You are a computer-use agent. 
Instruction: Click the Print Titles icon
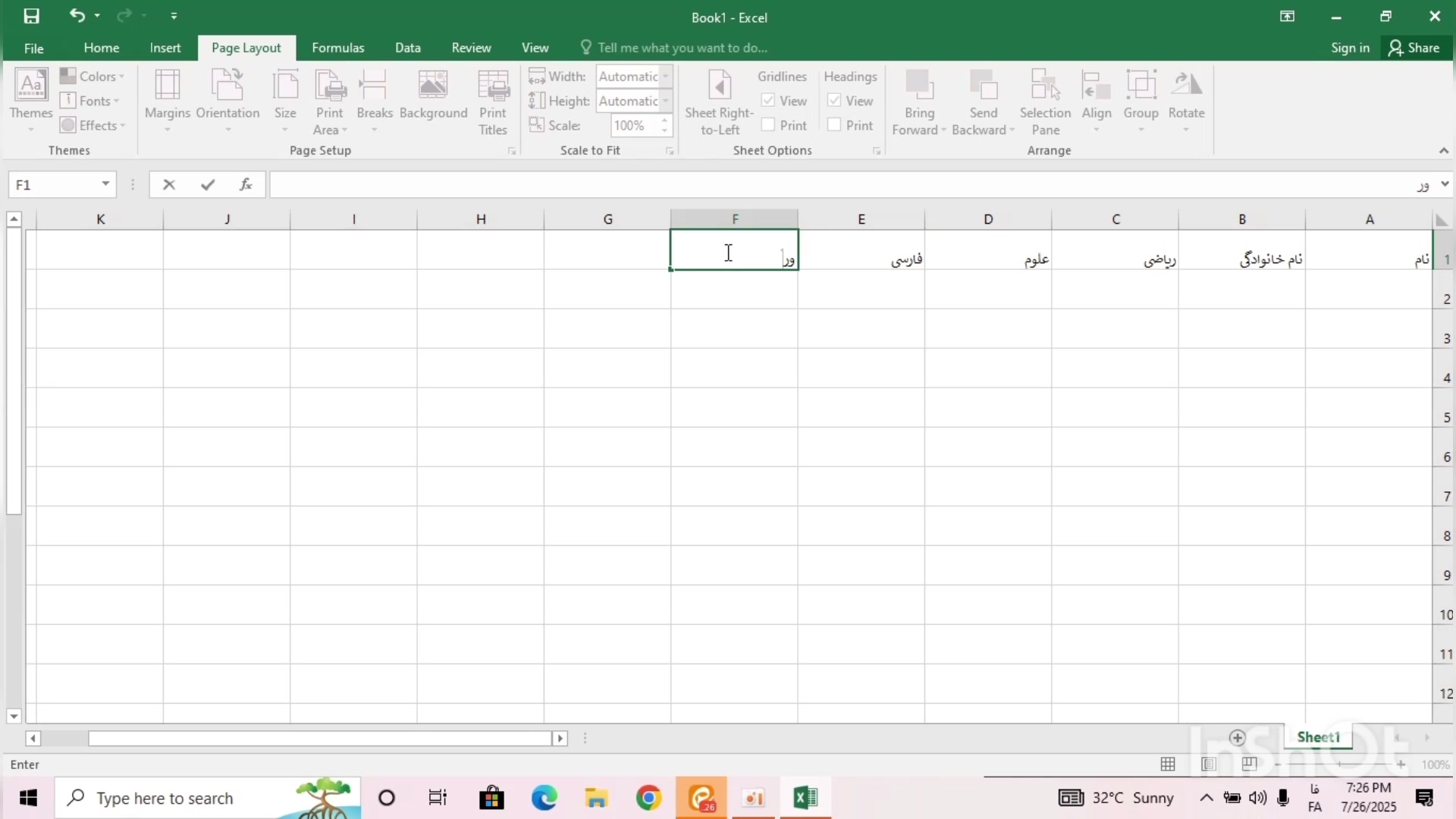pyautogui.click(x=493, y=85)
